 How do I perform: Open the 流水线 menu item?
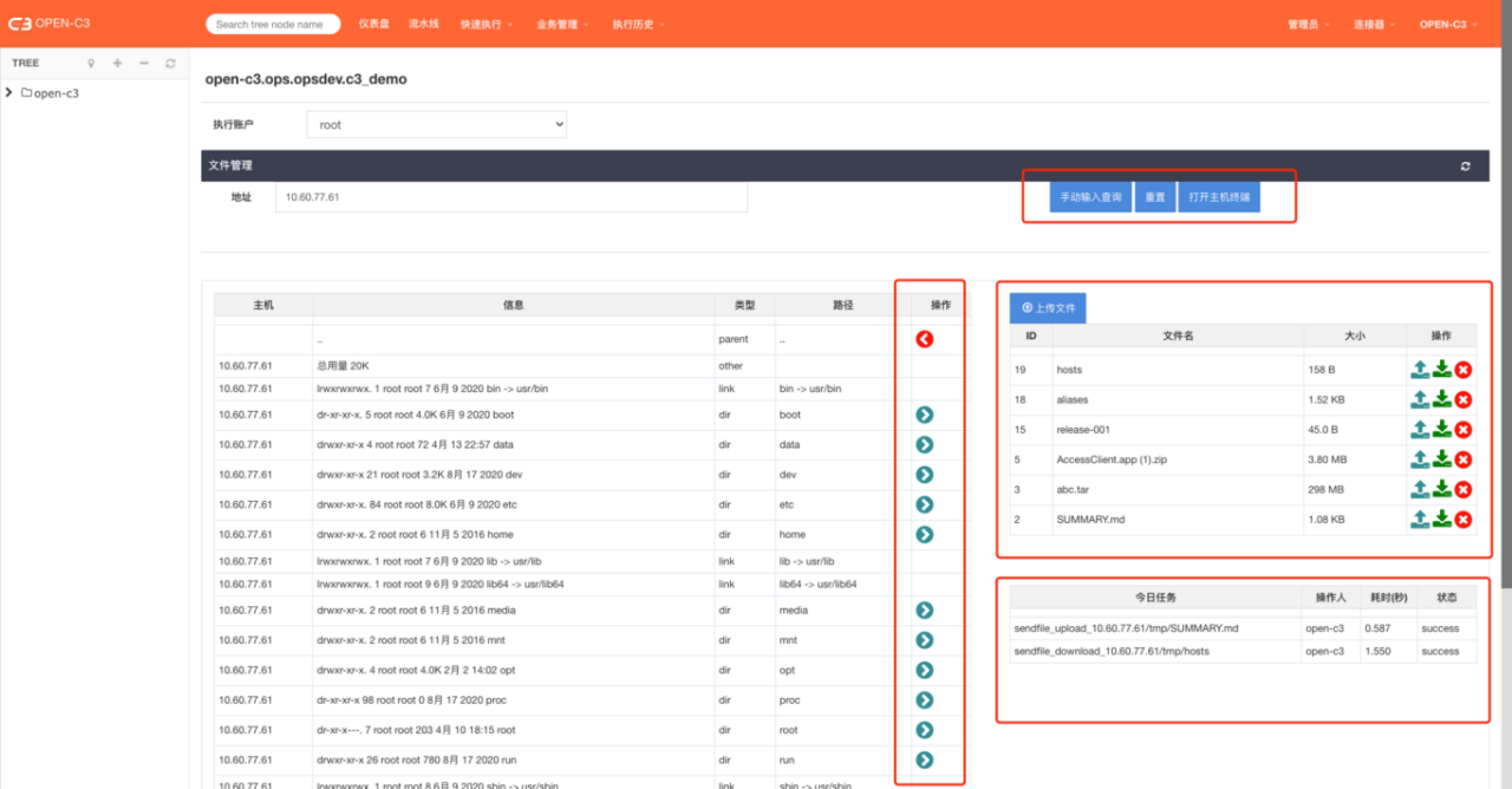point(423,24)
